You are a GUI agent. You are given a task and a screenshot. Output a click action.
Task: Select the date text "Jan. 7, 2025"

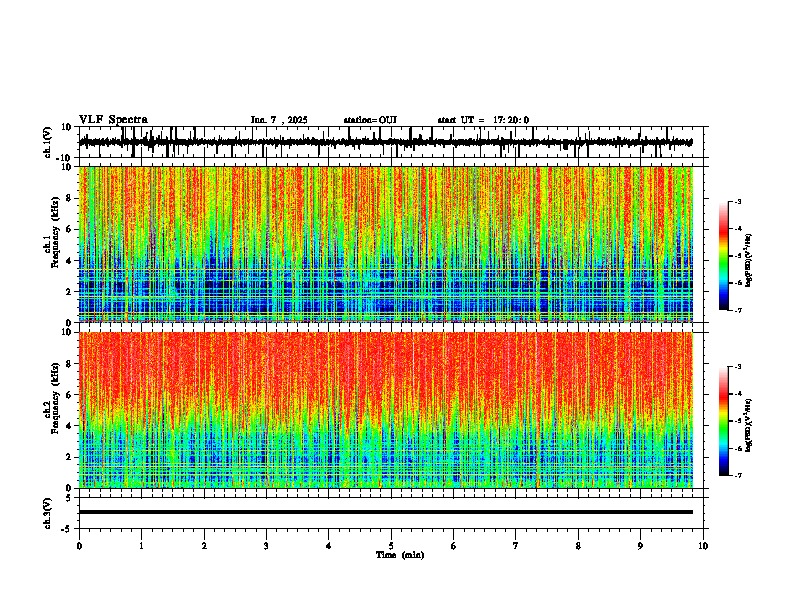(279, 120)
